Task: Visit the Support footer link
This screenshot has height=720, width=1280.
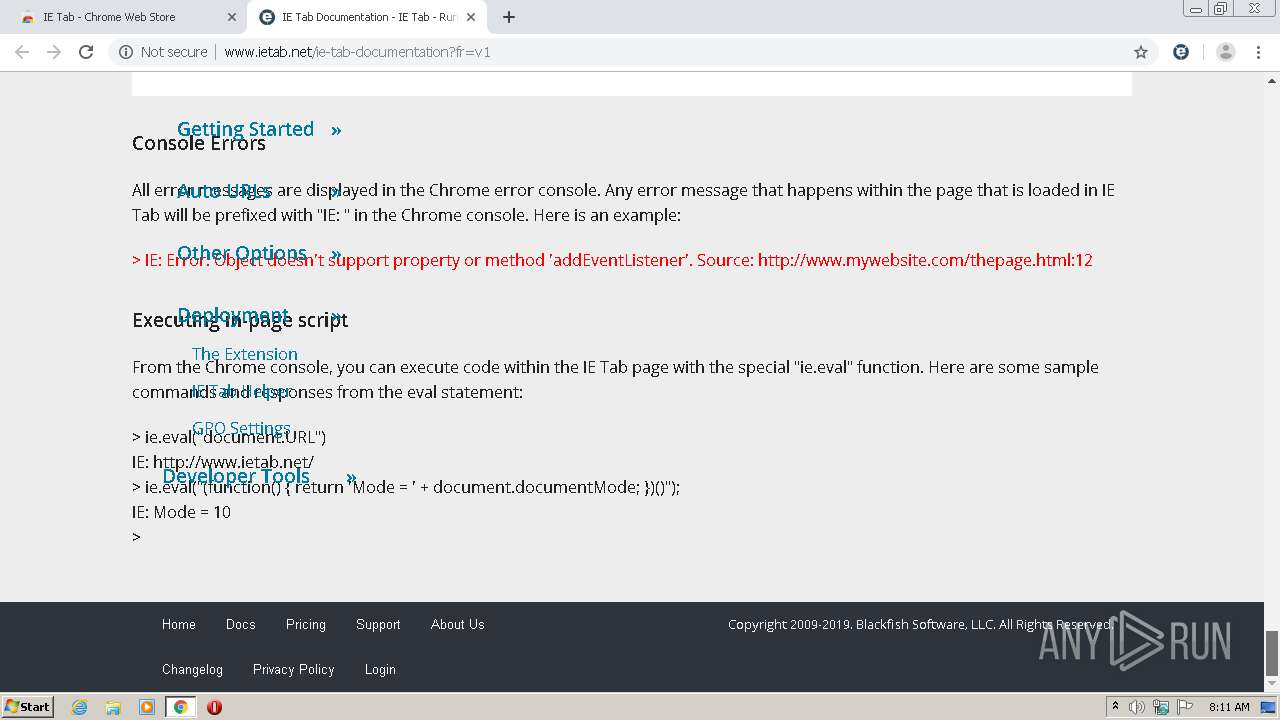Action: [x=378, y=624]
